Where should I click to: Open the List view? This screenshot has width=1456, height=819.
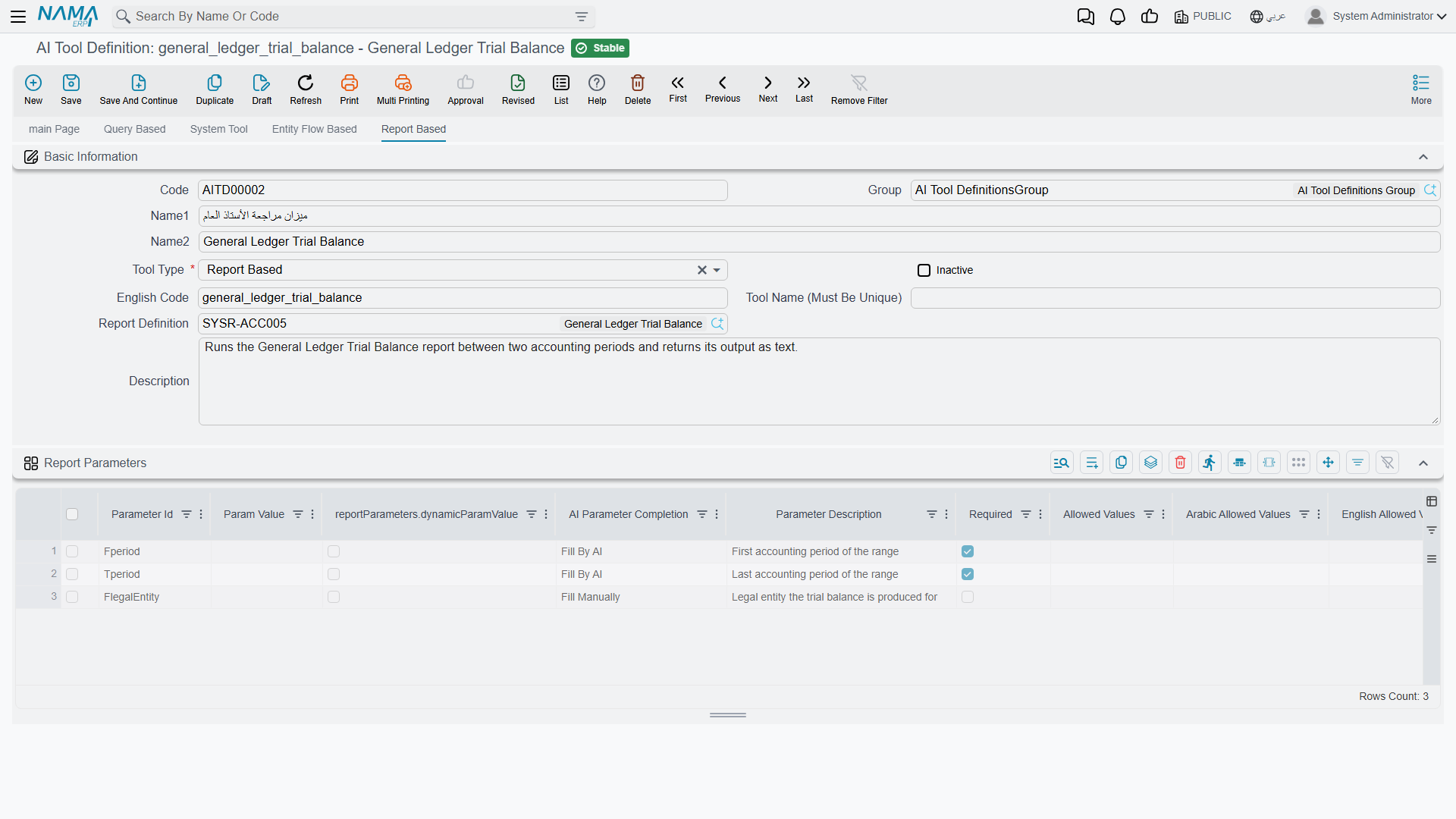pos(561,89)
